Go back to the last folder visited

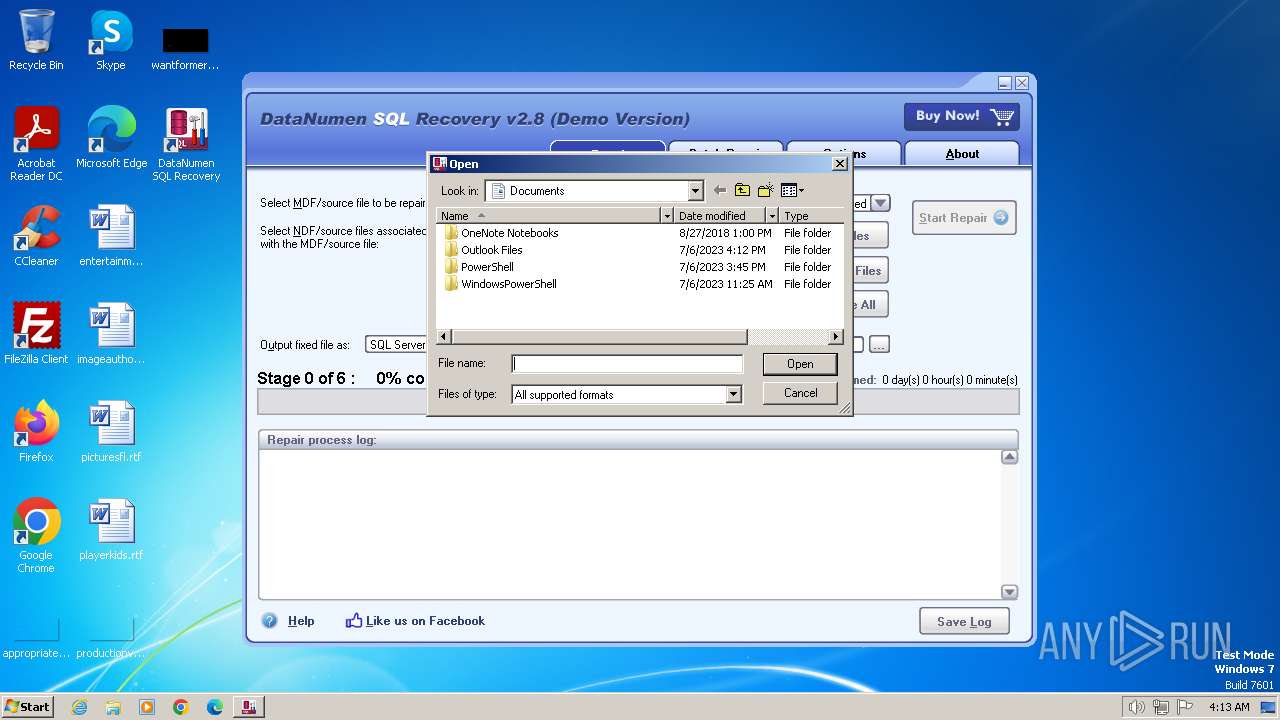[x=720, y=190]
